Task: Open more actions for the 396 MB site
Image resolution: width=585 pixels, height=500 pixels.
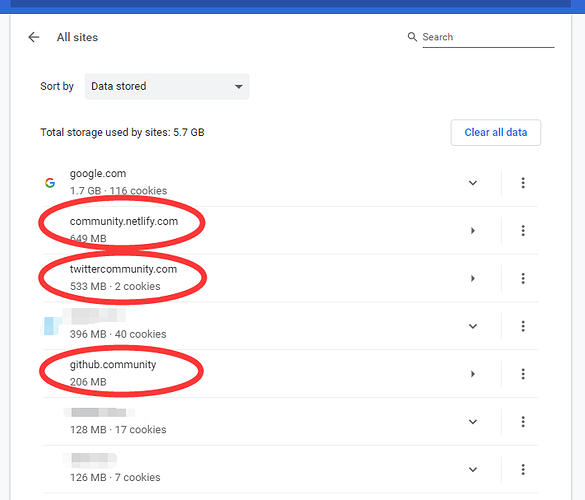Action: point(523,326)
